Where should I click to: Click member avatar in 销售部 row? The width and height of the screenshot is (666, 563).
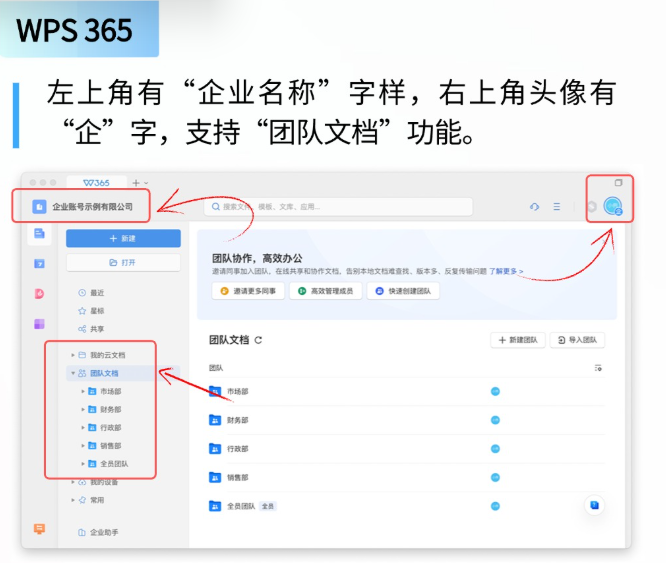point(495,478)
